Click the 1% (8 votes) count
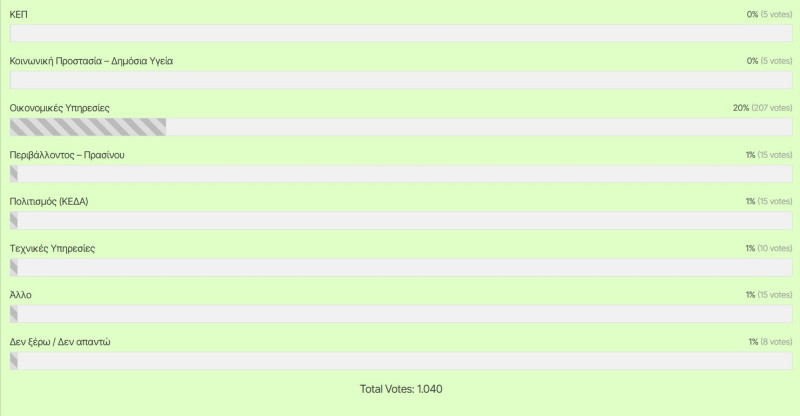 (x=770, y=342)
